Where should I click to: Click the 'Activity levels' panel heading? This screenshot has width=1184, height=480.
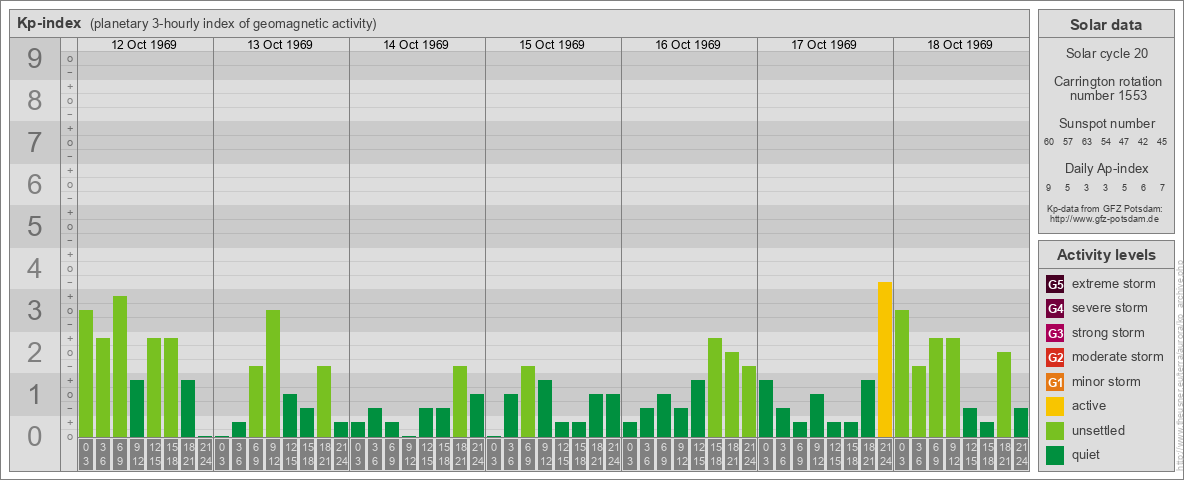click(1105, 255)
